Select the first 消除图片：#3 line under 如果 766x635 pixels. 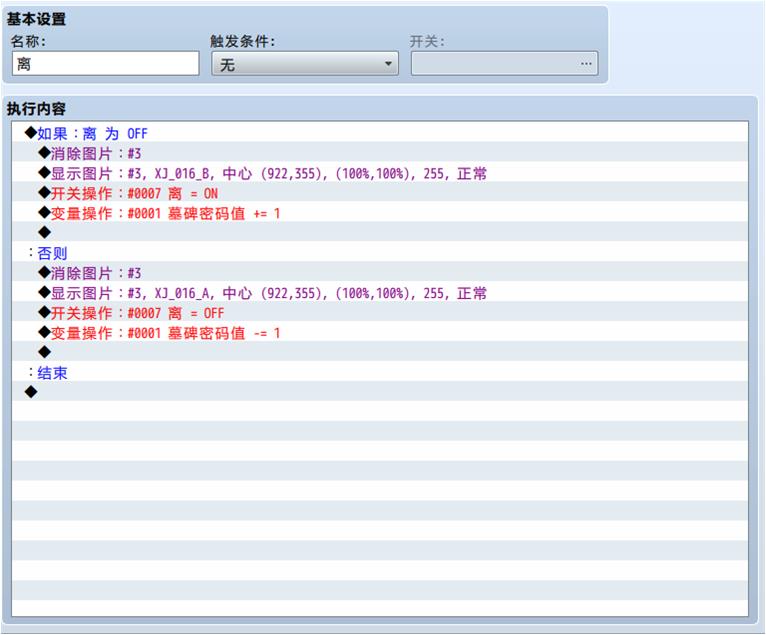[380, 153]
